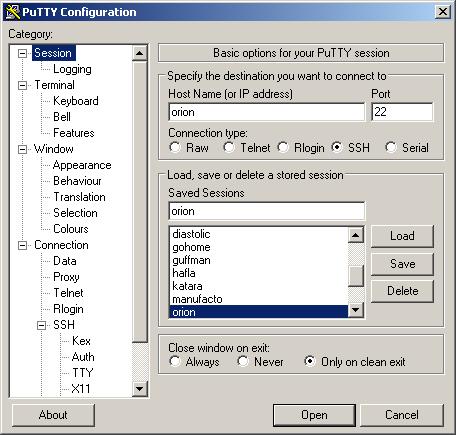Click saved sessions list scroll up arrow
456x435 pixels.
click(355, 235)
